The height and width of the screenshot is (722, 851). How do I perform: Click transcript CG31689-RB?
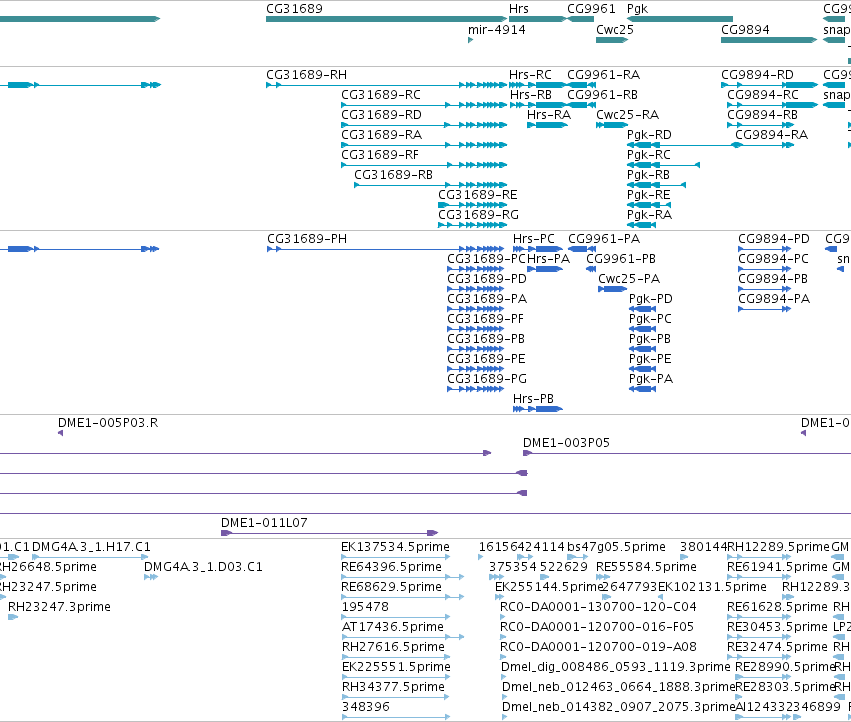[x=393, y=175]
